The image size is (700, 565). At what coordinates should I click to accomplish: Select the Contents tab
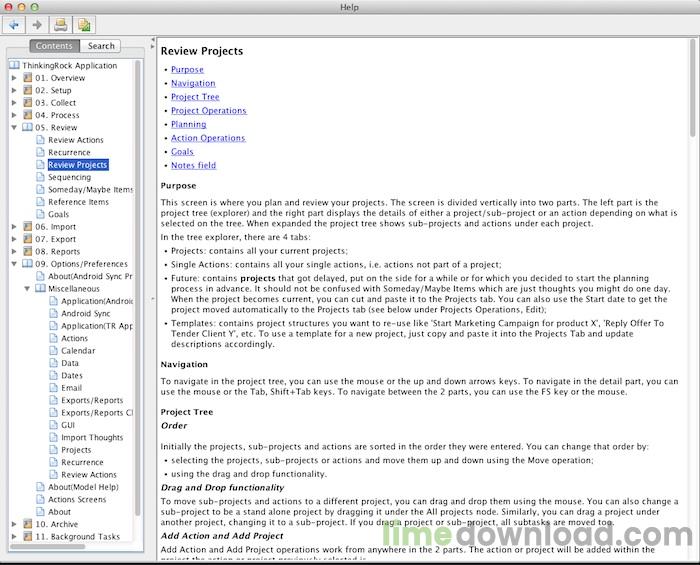point(54,46)
